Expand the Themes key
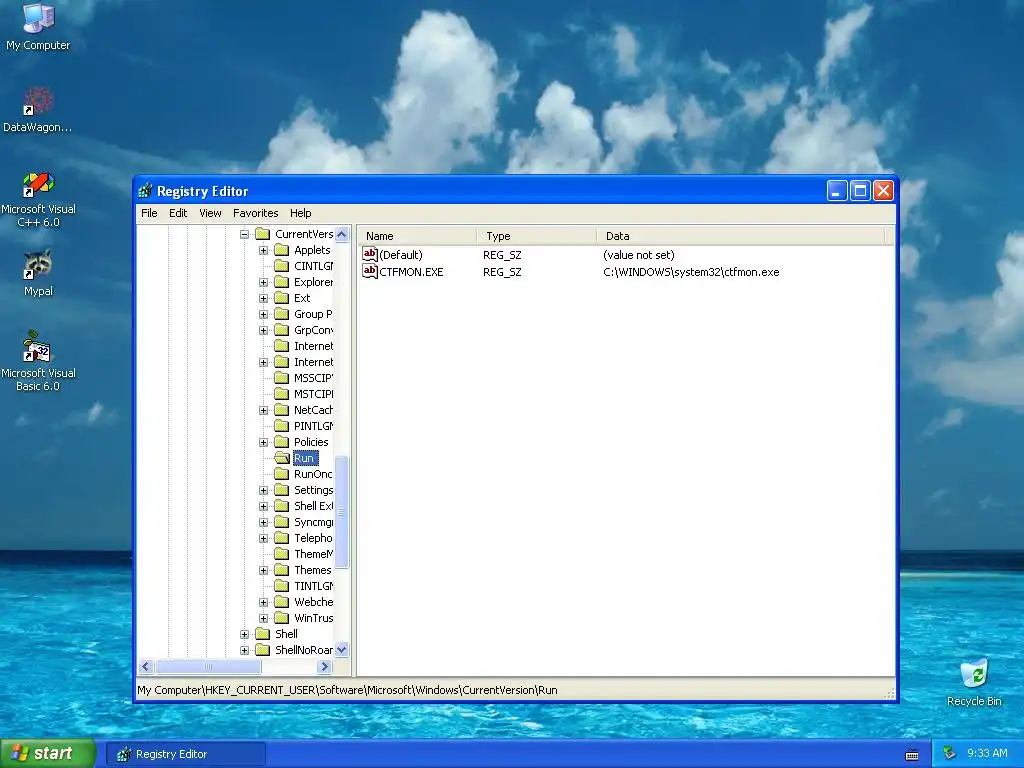This screenshot has width=1024, height=768. click(x=263, y=570)
